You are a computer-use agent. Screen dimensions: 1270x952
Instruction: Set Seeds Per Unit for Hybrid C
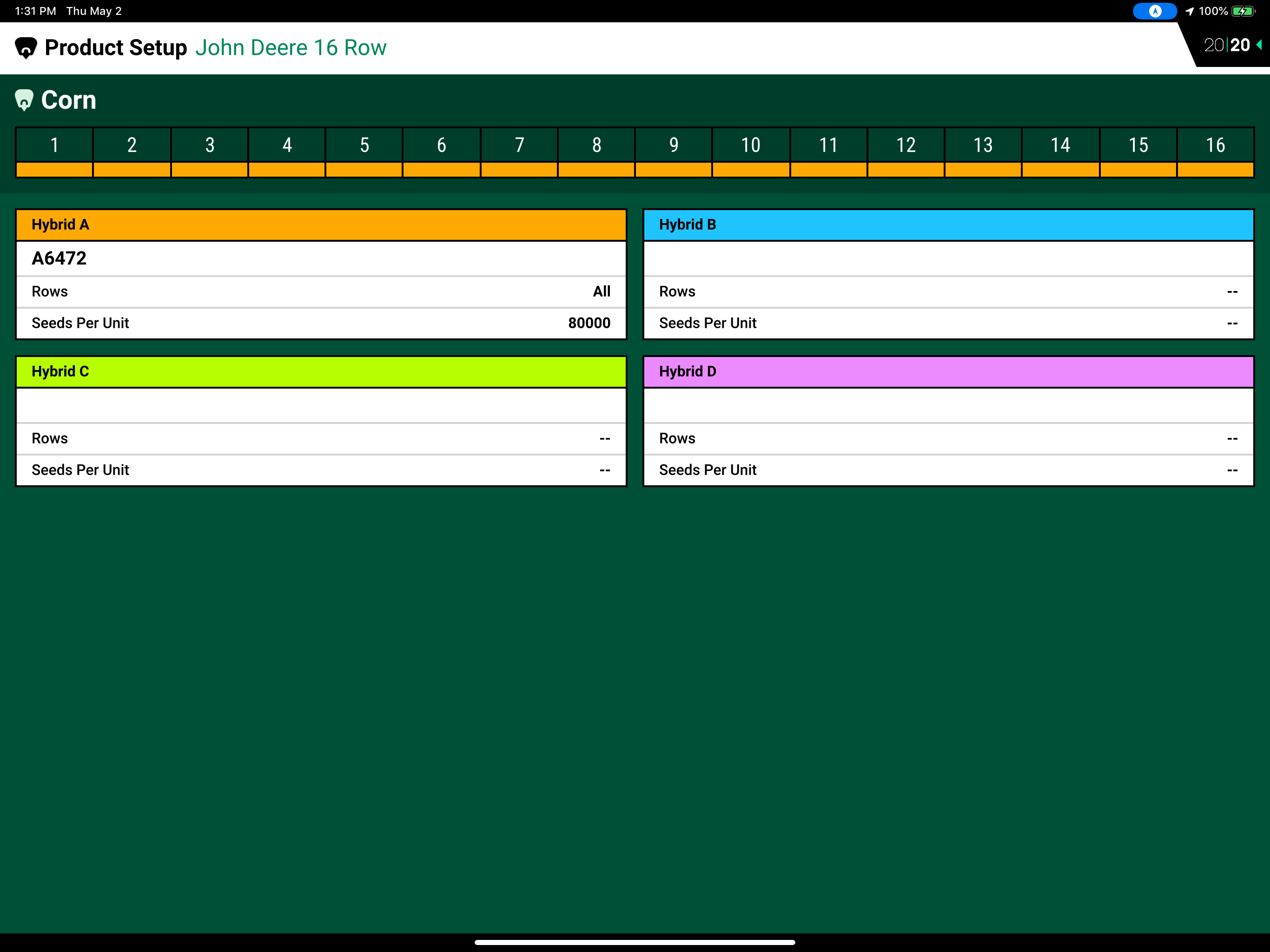(x=321, y=470)
